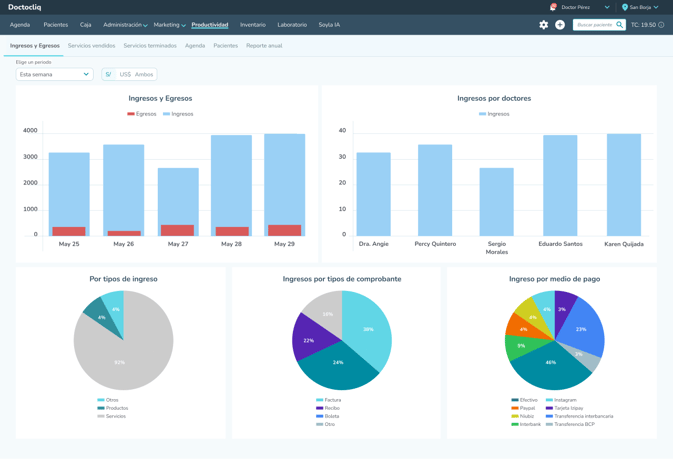The image size is (673, 459).
Task: Click the San Borja location pin icon
Action: pyautogui.click(x=624, y=7)
